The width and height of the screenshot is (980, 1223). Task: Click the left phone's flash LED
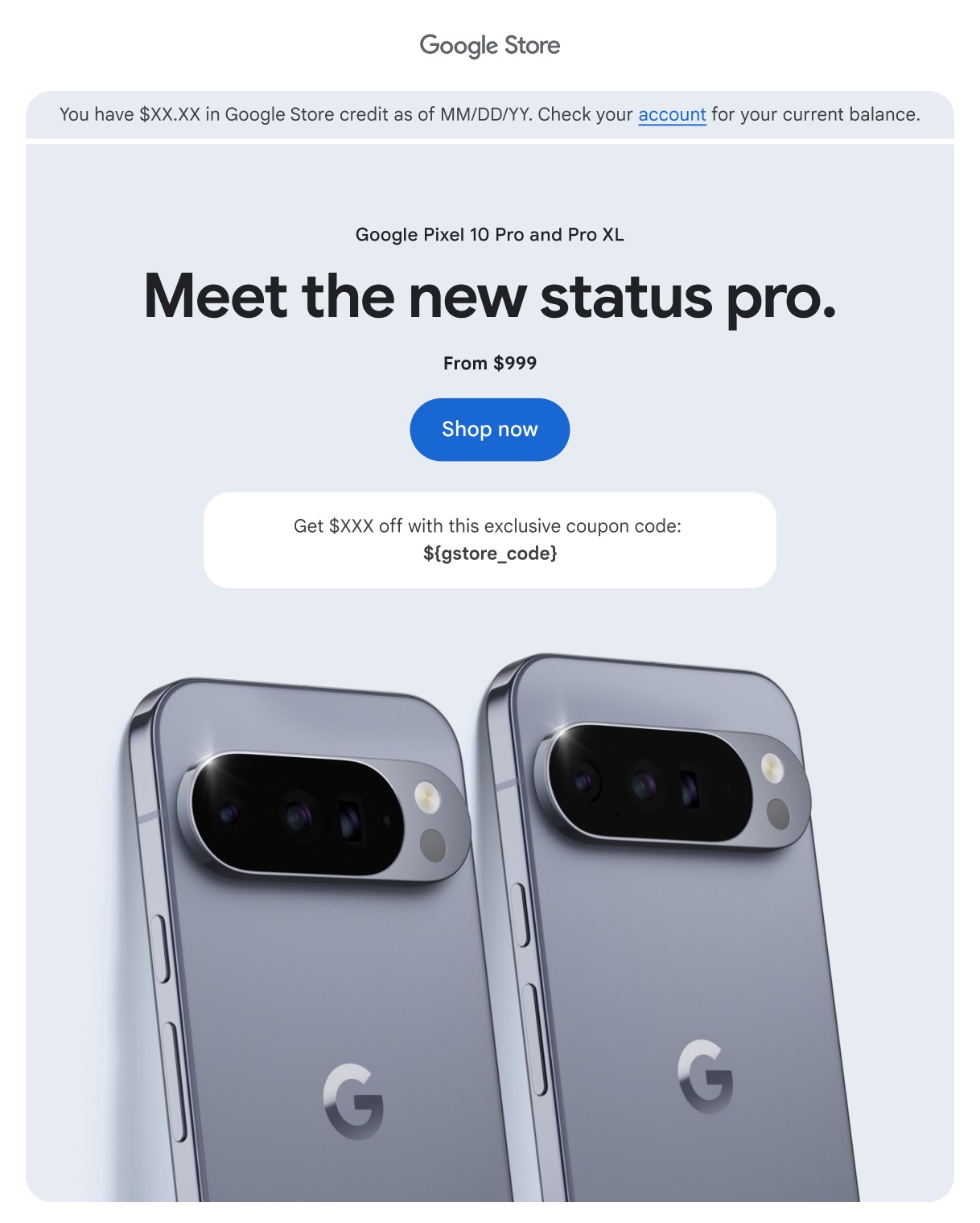[x=427, y=797]
